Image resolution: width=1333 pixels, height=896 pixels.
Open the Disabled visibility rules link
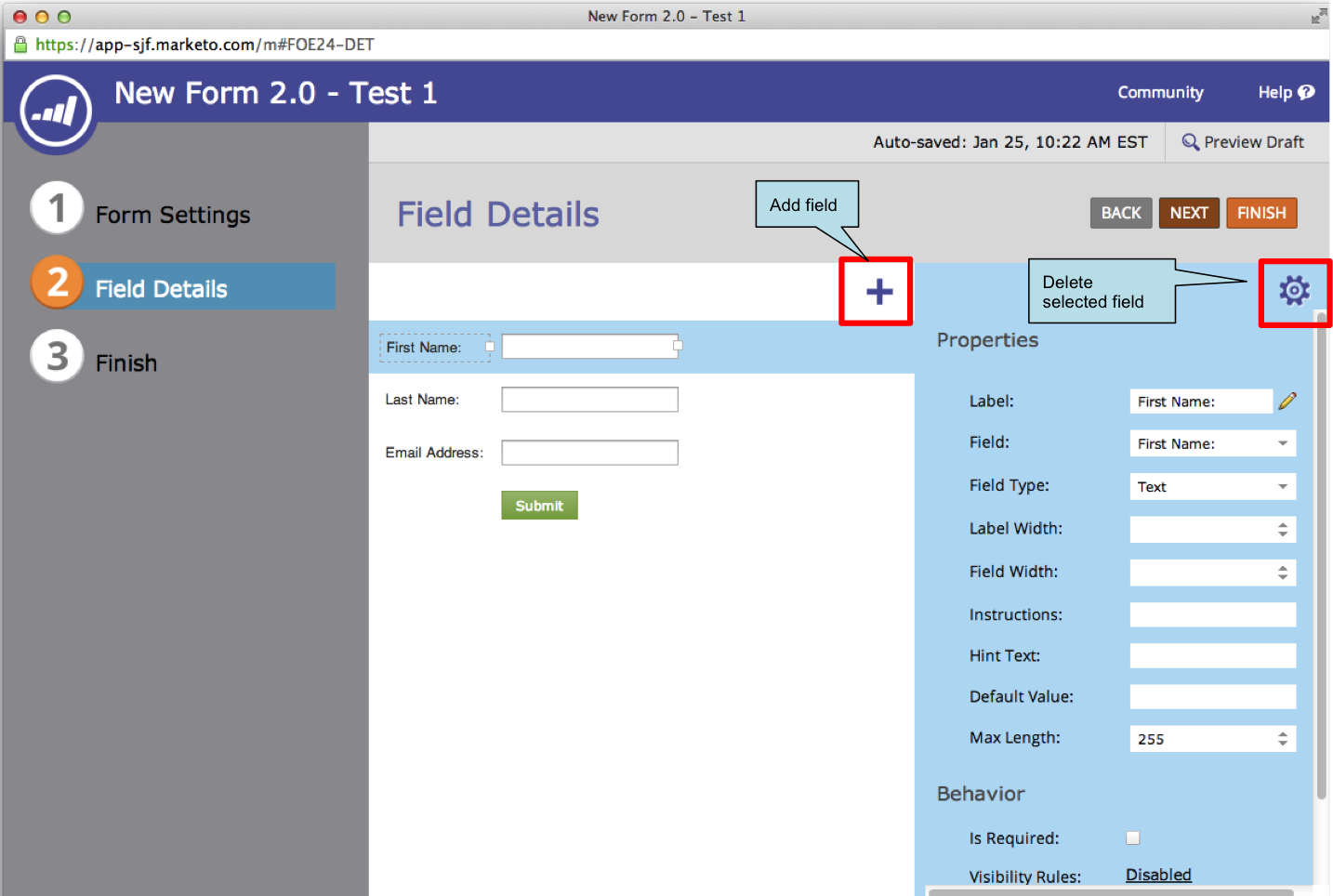(1158, 875)
